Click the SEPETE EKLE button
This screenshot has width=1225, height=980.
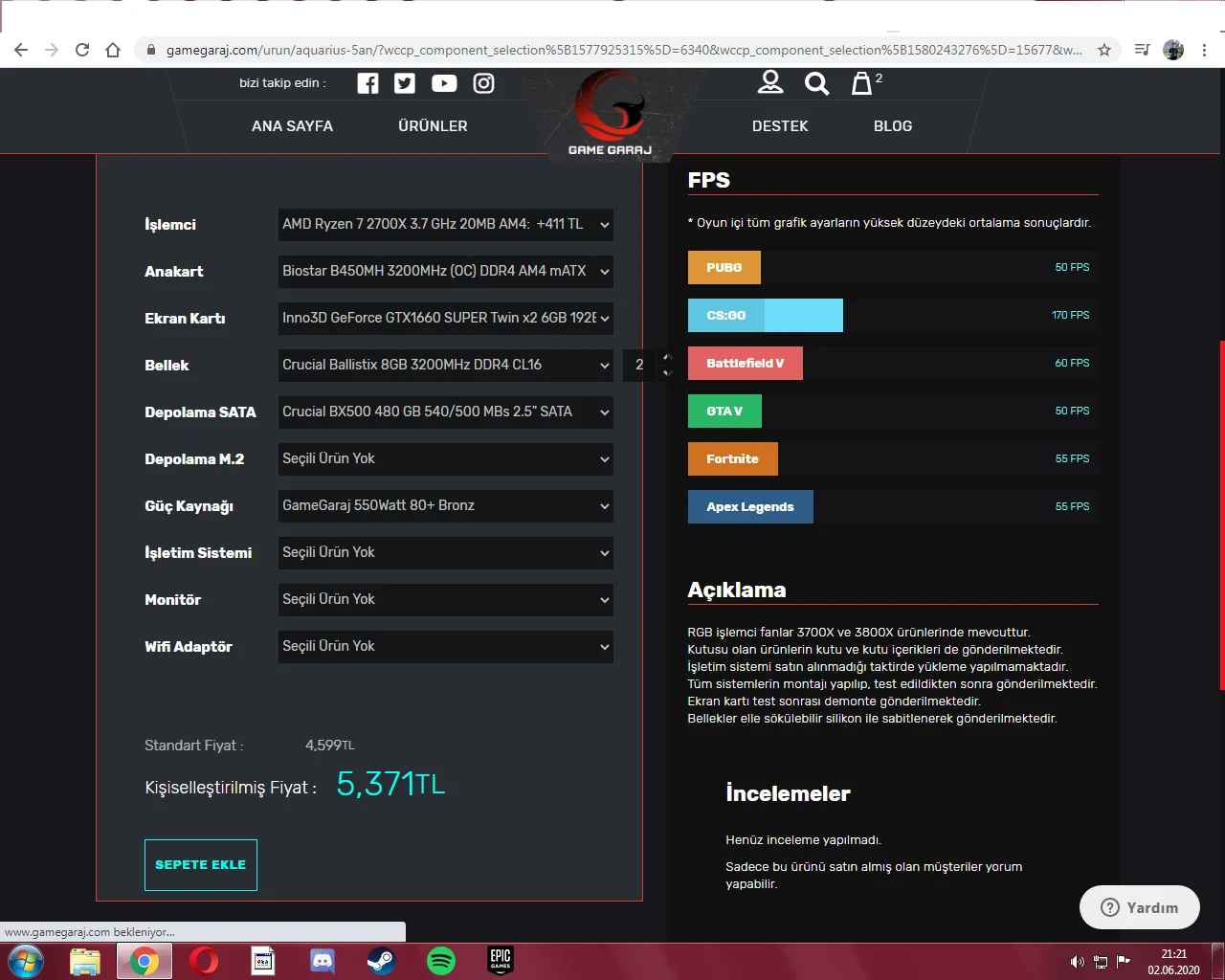coord(201,865)
